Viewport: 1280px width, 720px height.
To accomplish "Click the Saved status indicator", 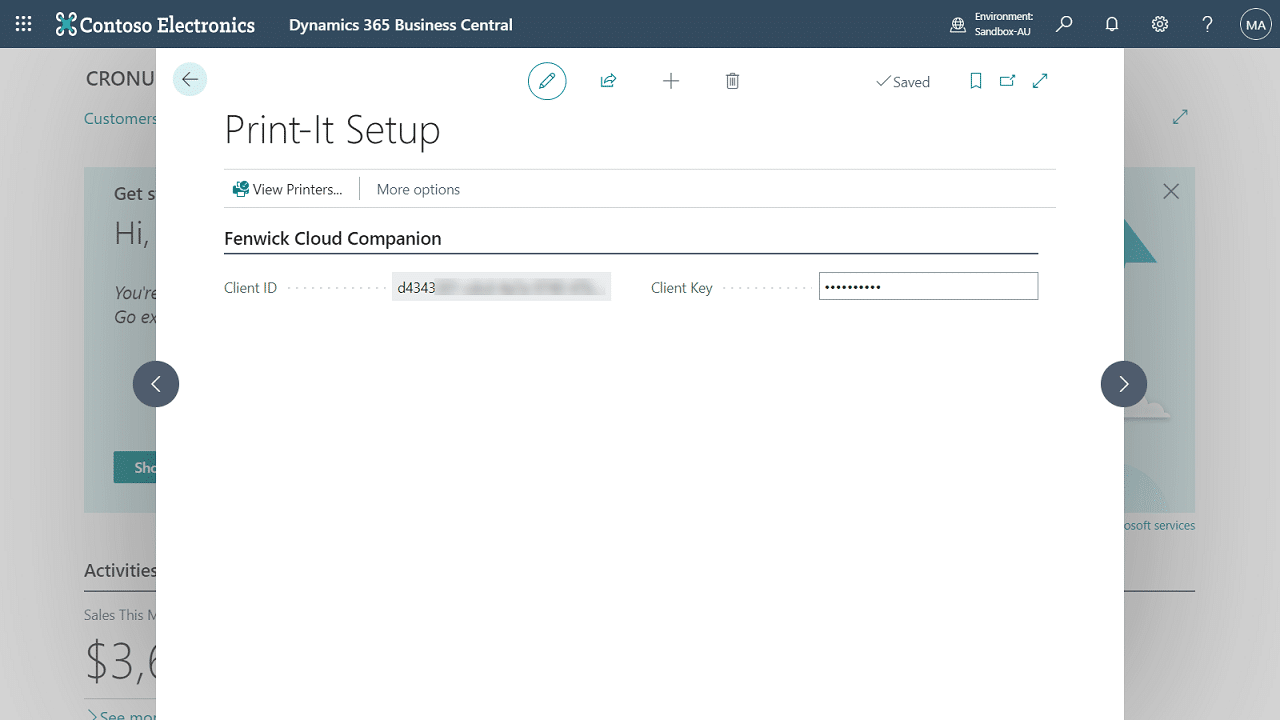I will pos(903,82).
